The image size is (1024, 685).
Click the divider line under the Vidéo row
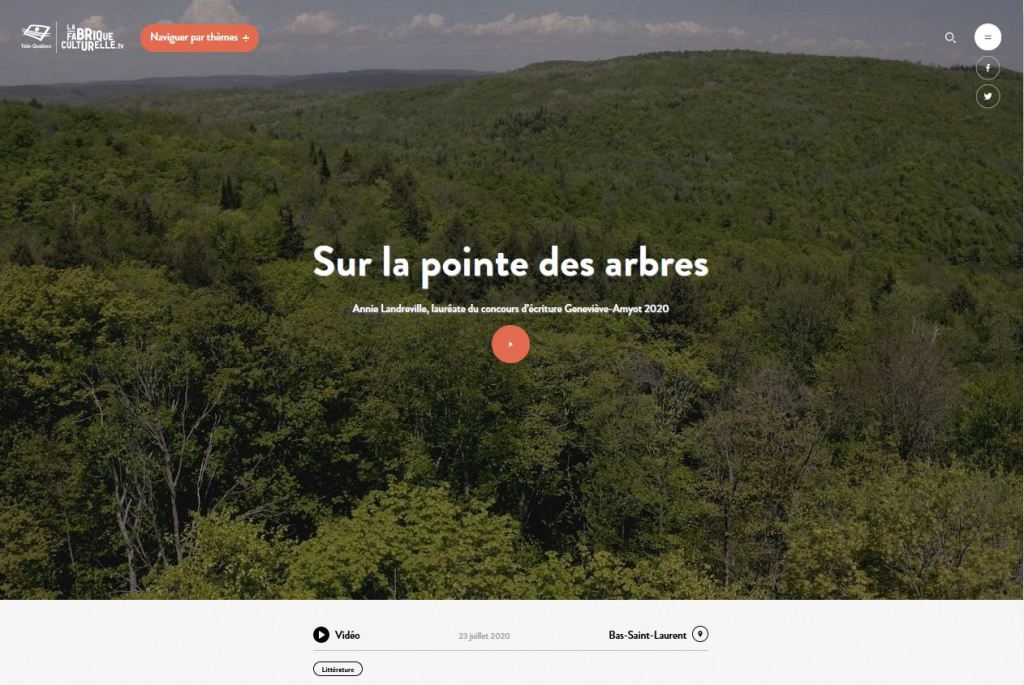pyautogui.click(x=511, y=650)
